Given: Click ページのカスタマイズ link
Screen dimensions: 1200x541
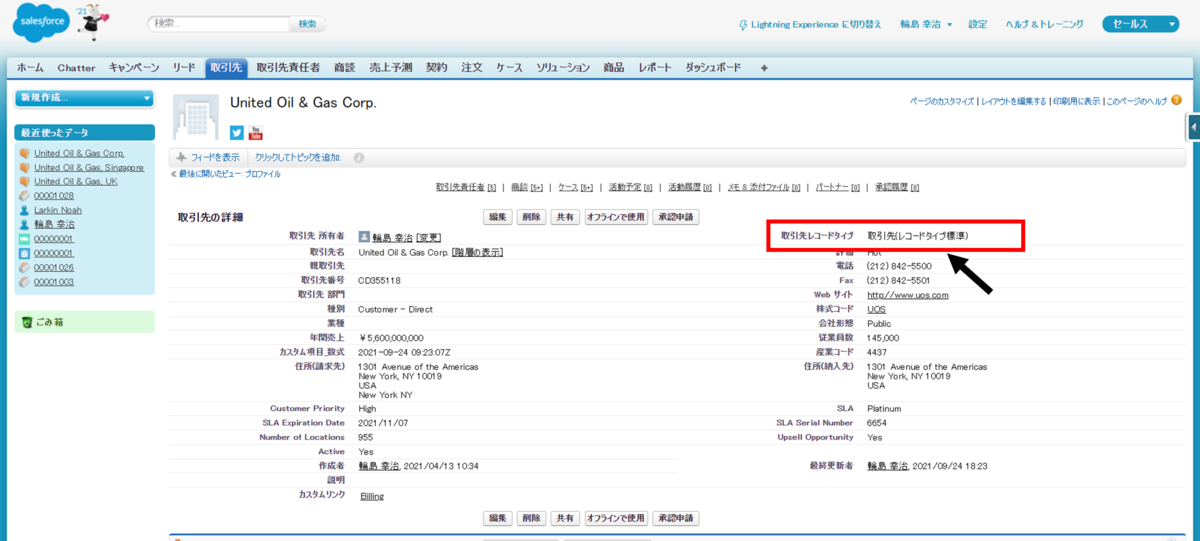Looking at the screenshot, I should (942, 101).
